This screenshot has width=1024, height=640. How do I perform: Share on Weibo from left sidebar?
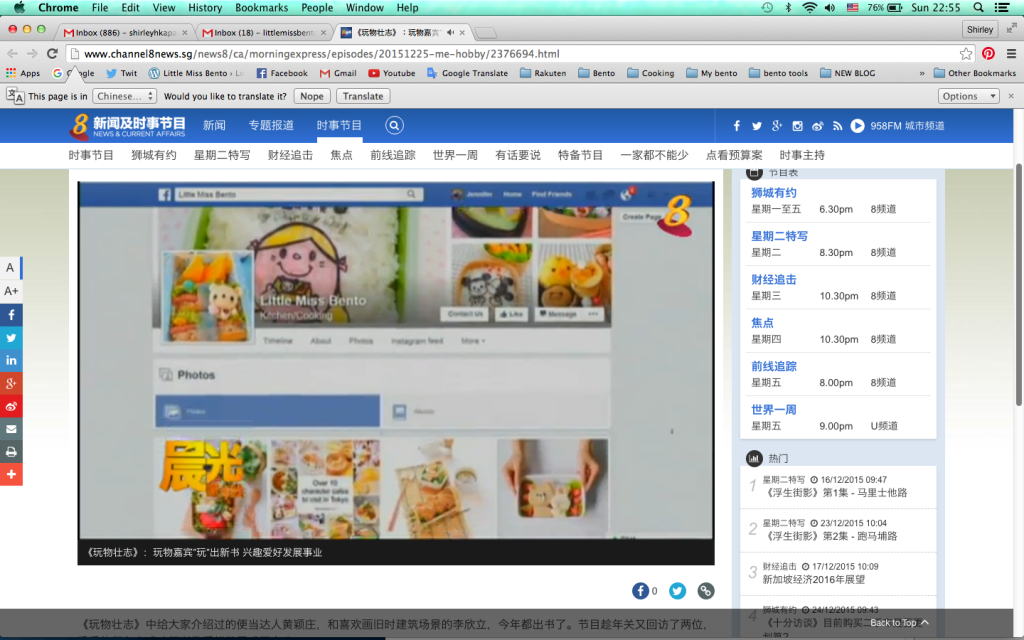[x=11, y=406]
